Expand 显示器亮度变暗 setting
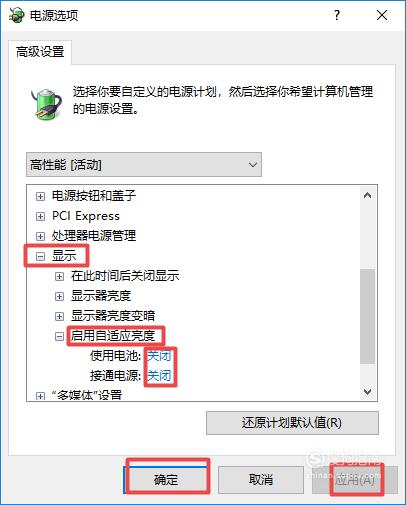Viewport: 406px width, 505px height. click(59, 316)
